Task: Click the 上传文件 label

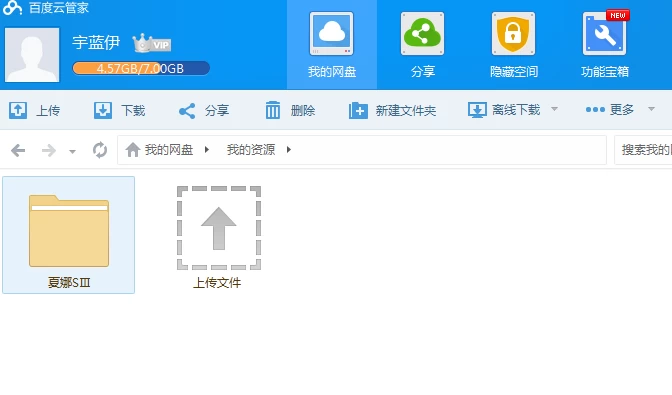Action: pyautogui.click(x=217, y=283)
